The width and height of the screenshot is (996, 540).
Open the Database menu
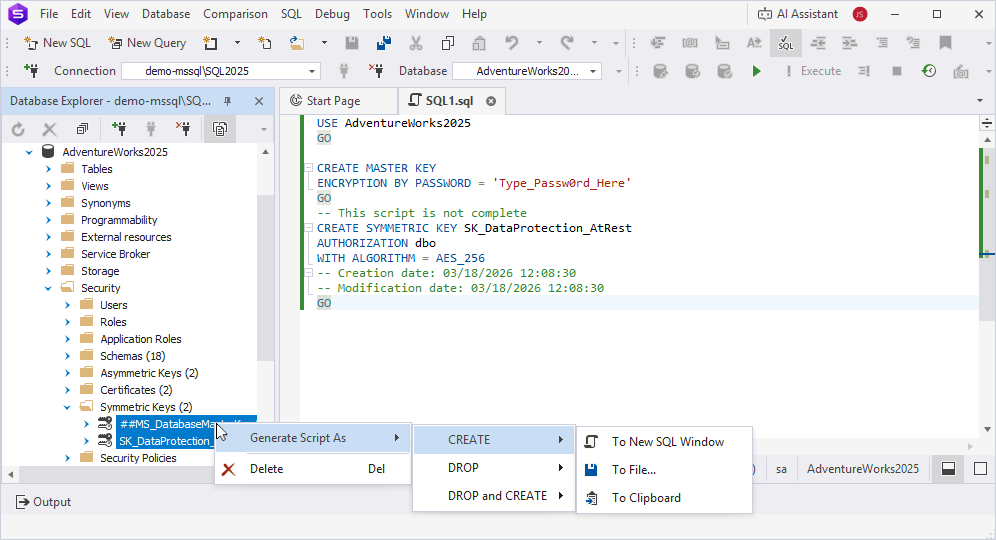[x=166, y=14]
